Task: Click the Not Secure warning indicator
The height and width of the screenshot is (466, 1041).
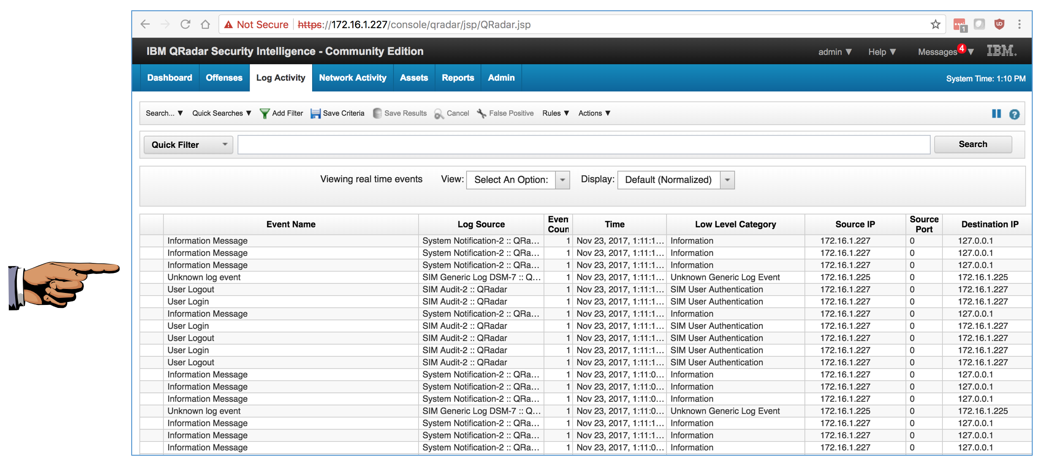Action: [256, 25]
